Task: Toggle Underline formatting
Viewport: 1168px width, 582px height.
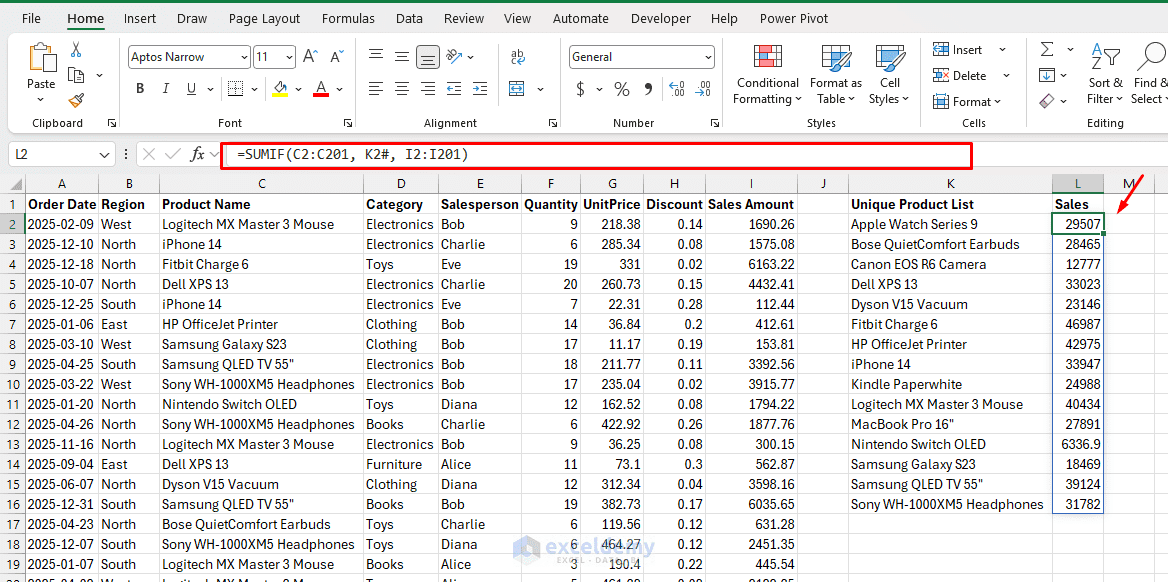Action: (191, 89)
